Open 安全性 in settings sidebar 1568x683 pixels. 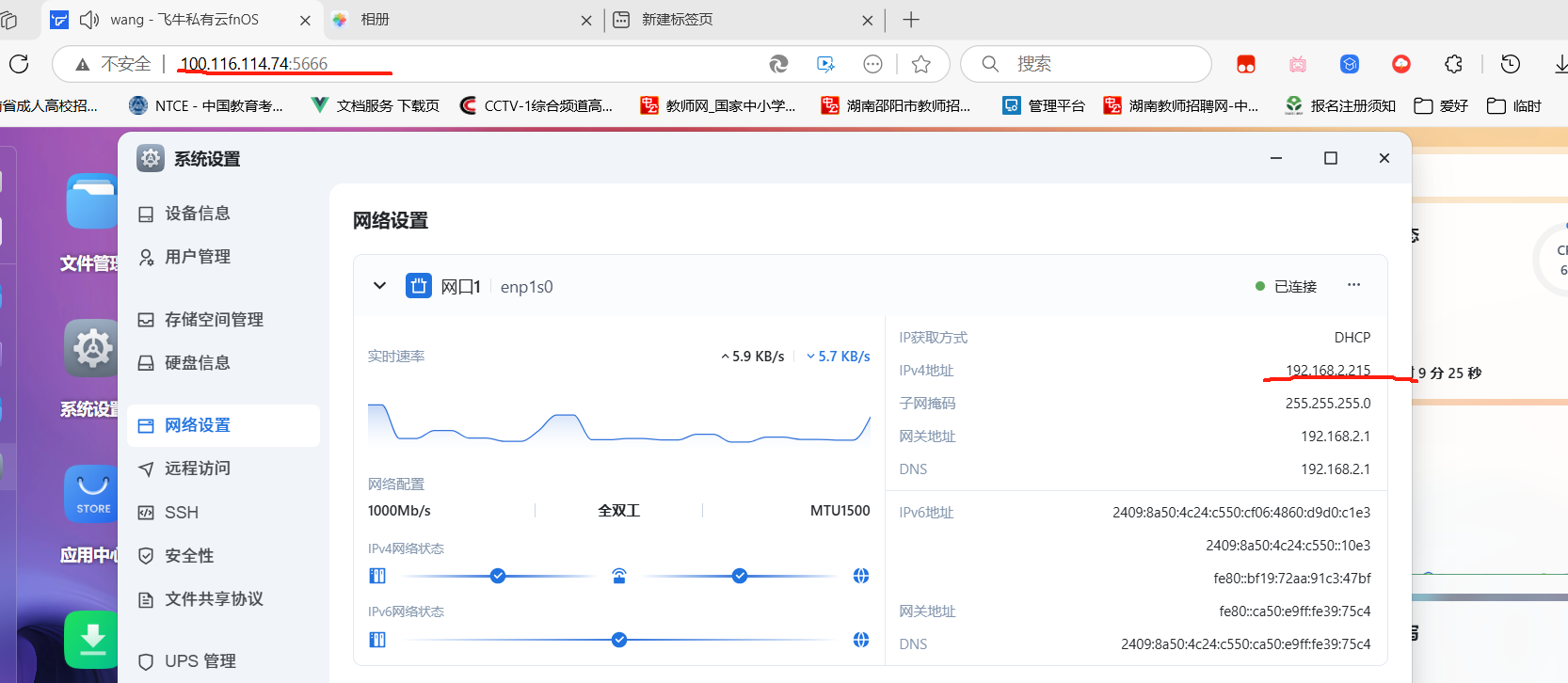coord(223,556)
